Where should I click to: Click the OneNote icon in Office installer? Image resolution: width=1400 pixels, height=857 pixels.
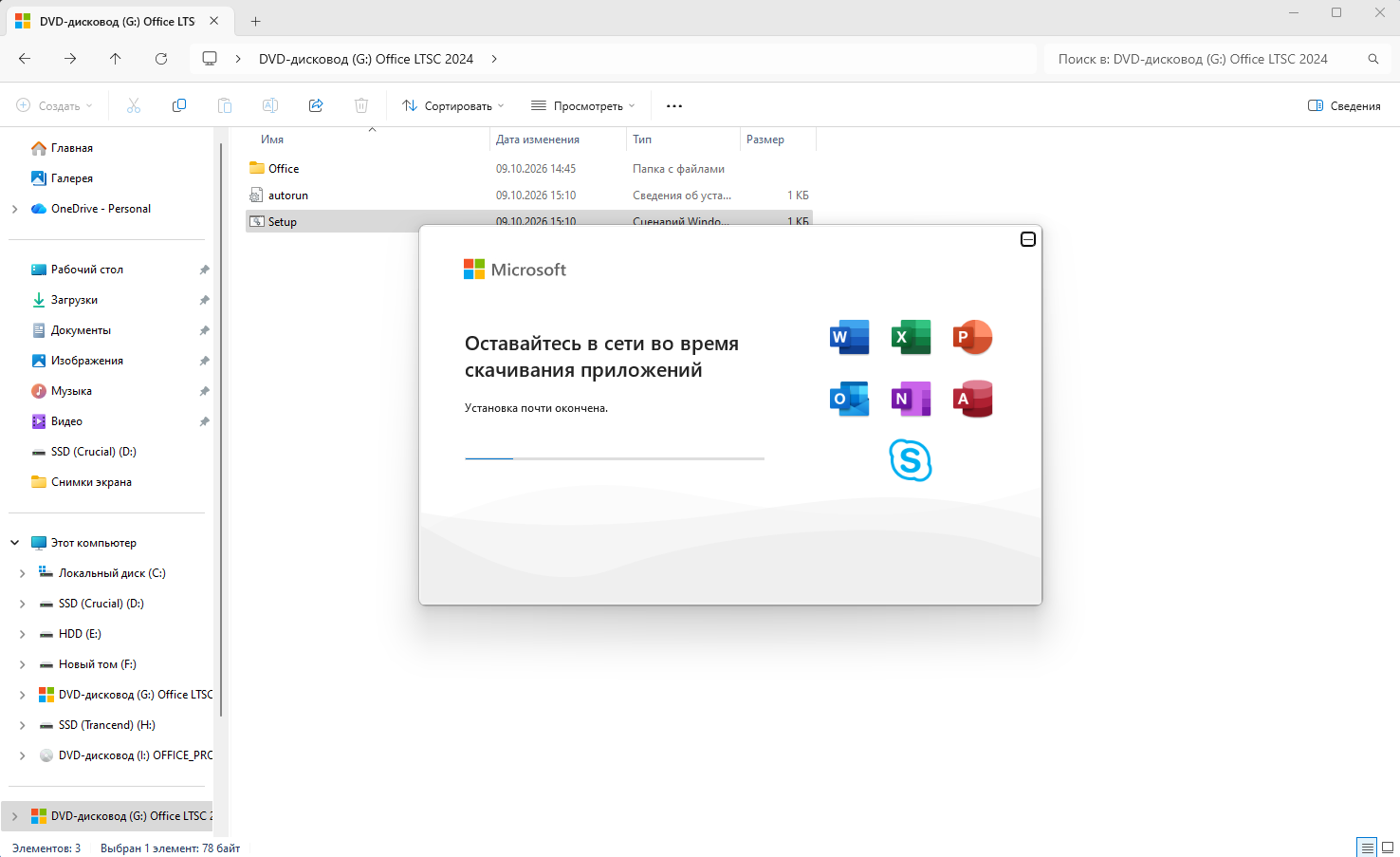(x=912, y=399)
